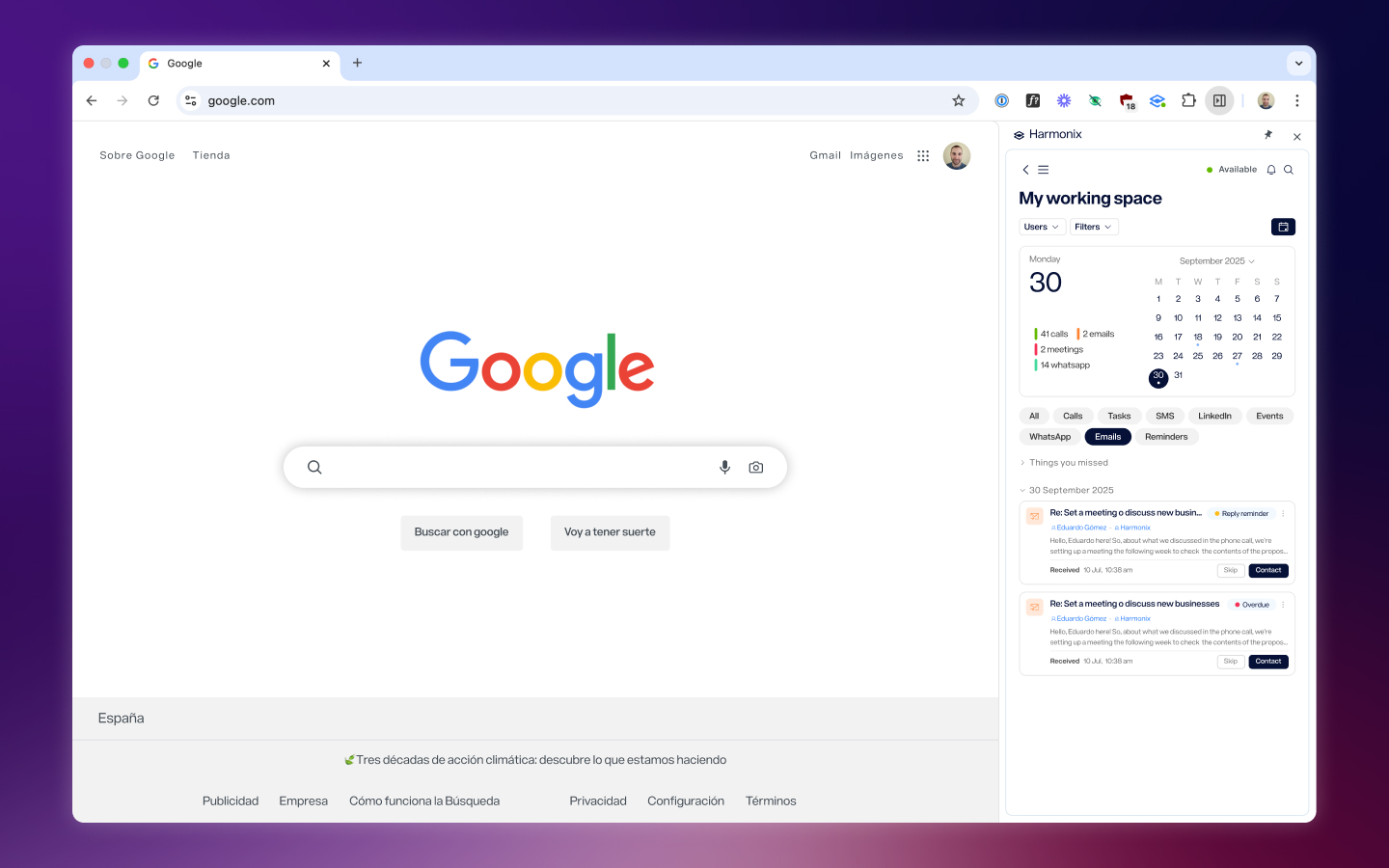Close the Harmonix side panel
The height and width of the screenshot is (868, 1389).
point(1297,137)
